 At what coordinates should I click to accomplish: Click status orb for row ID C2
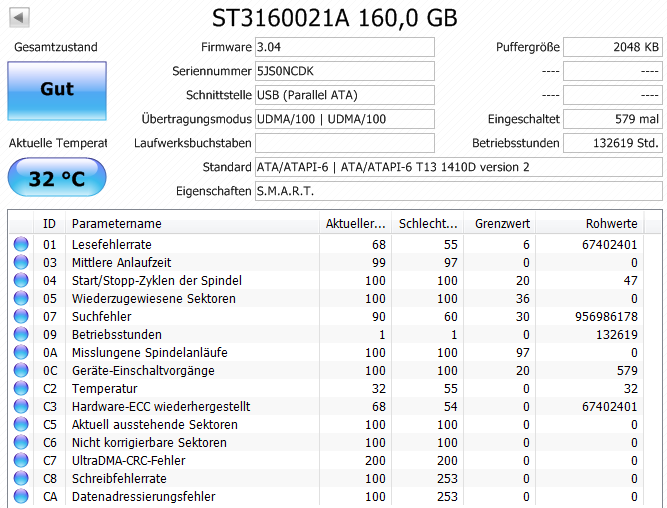21,388
